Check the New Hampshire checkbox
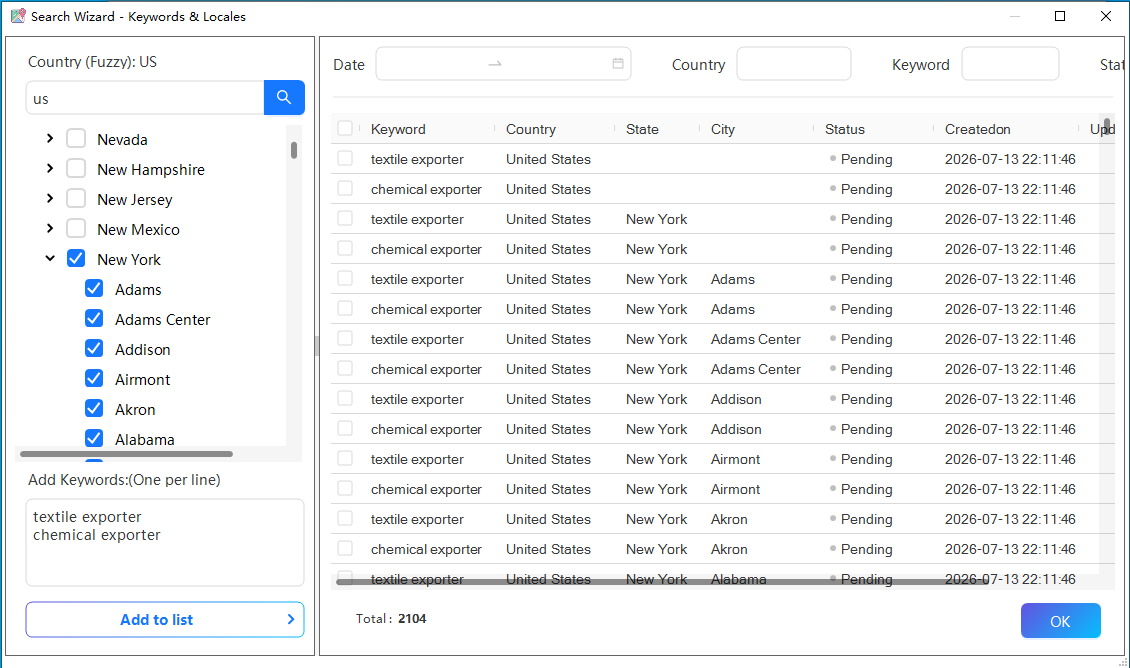Screen dimensions: 1130x668 click(76, 169)
